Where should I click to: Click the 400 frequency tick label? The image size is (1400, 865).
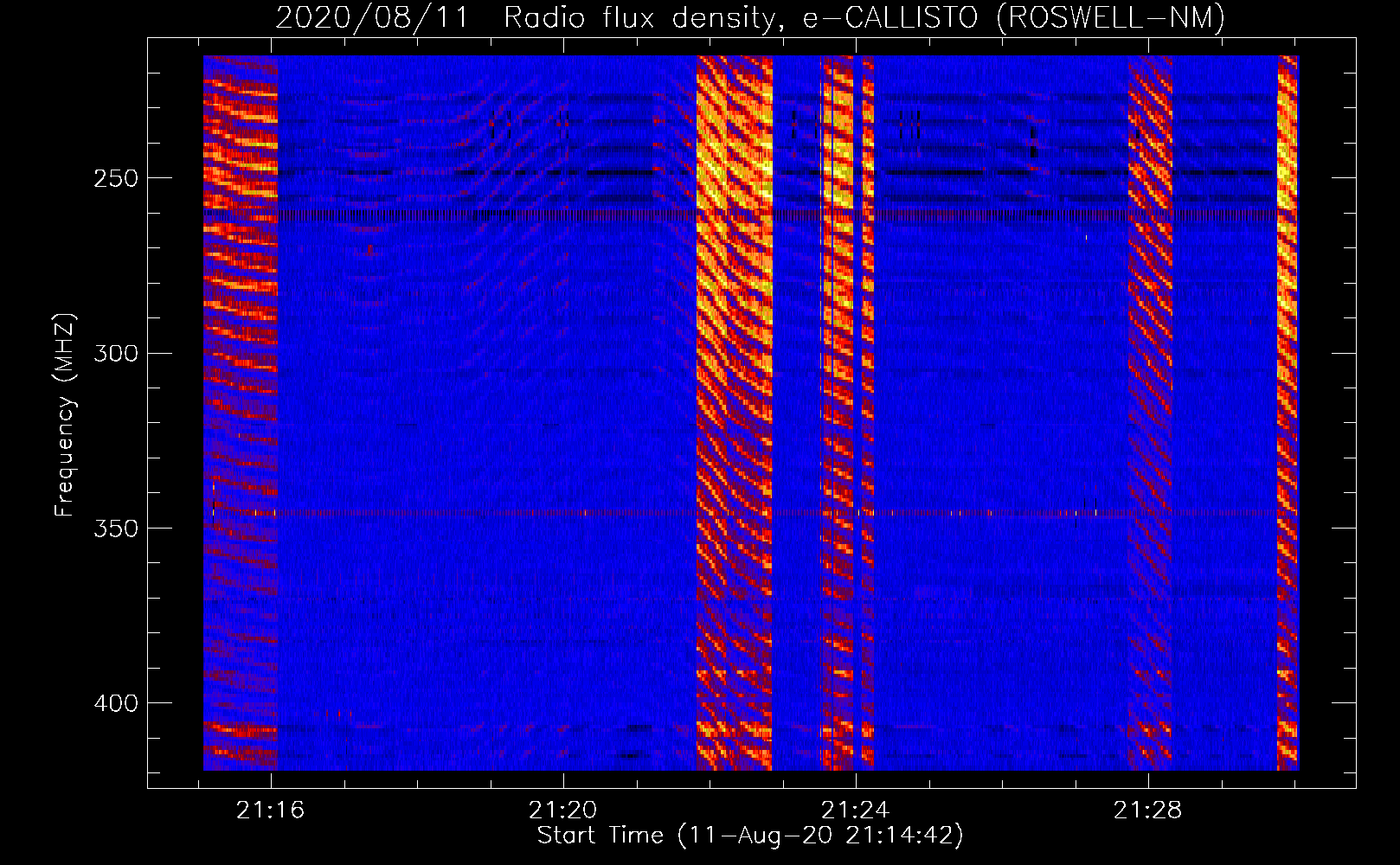click(116, 703)
